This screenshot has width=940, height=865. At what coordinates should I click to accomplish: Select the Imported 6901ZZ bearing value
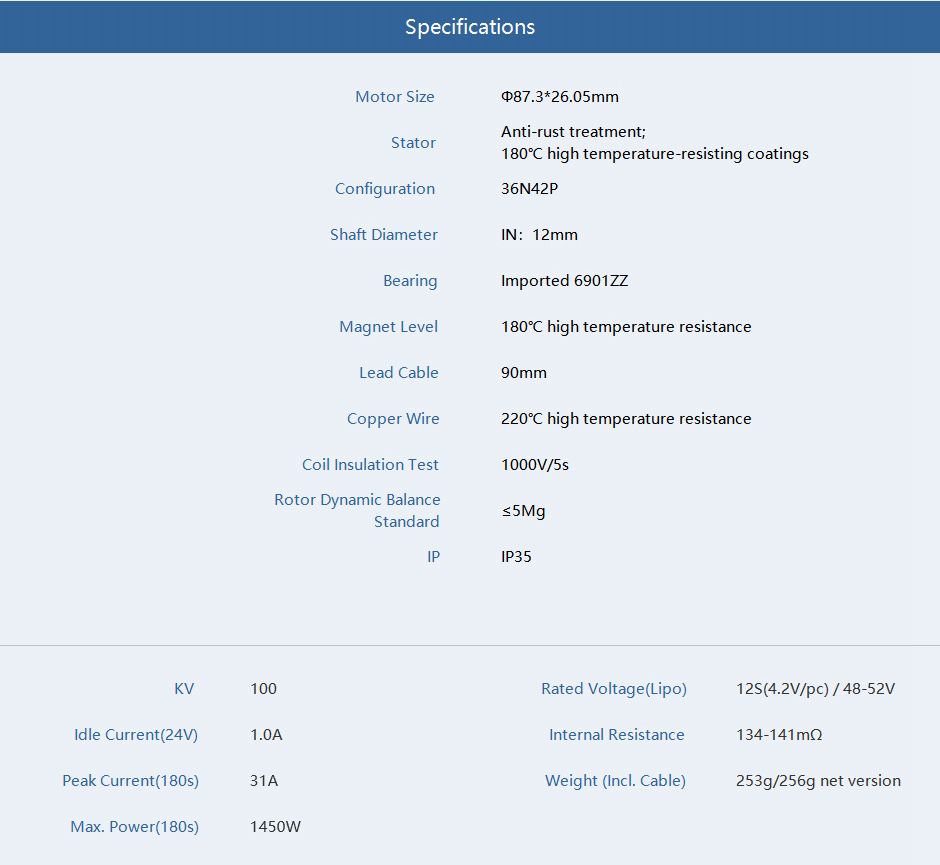coord(564,281)
